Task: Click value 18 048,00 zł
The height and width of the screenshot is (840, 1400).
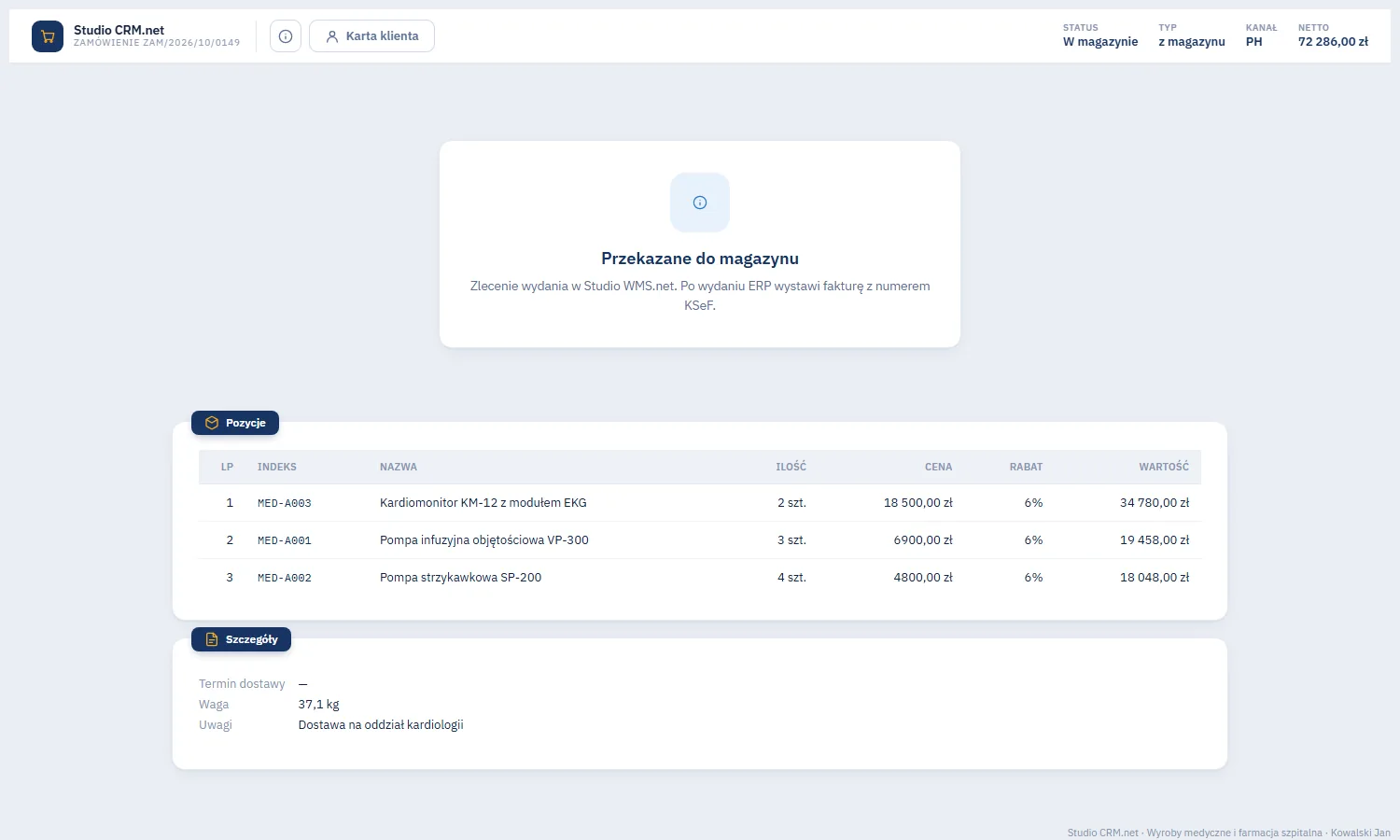Action: click(1155, 578)
